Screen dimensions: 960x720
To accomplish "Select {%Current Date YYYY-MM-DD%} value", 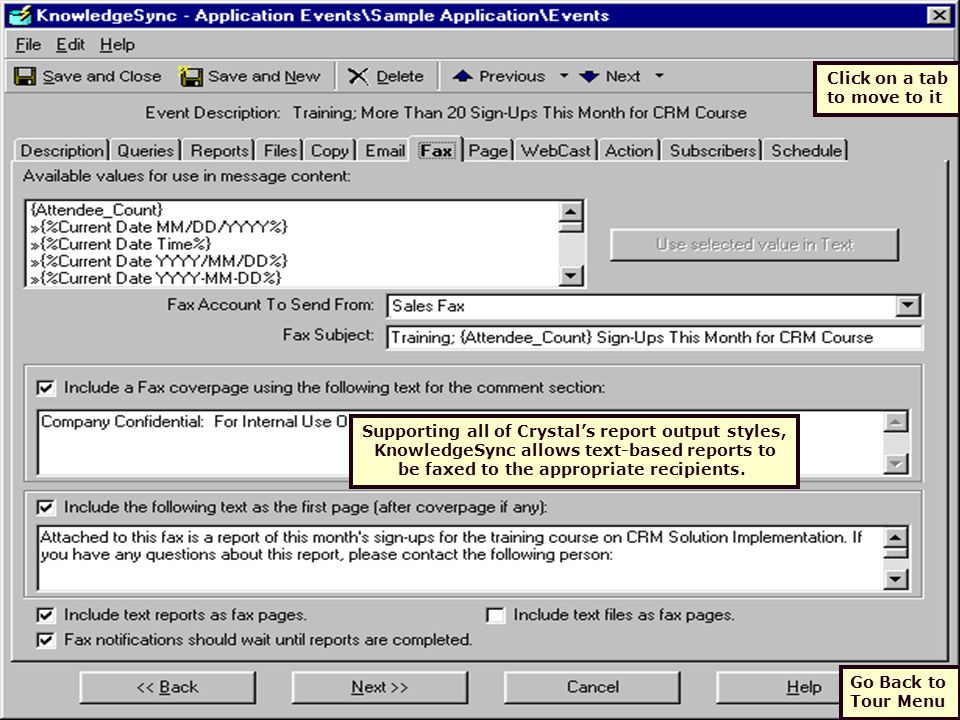I will pyautogui.click(x=156, y=278).
